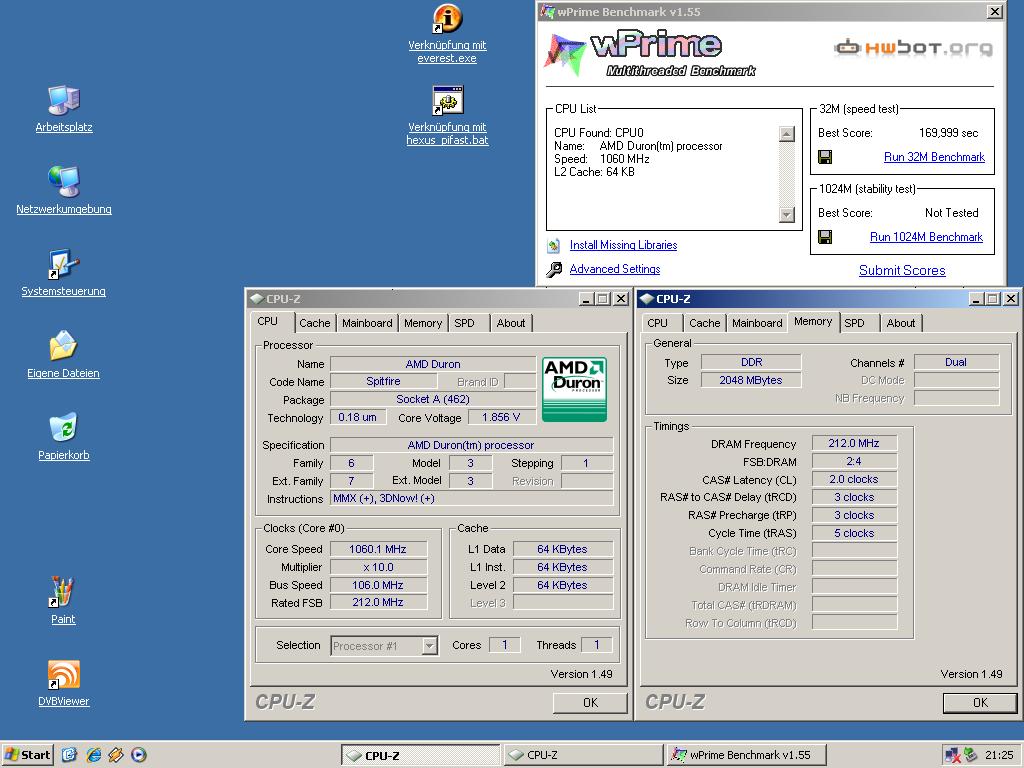Click the Memory Size 2048 MBytes value
Screen dimensions: 1024x768
pyautogui.click(x=750, y=380)
